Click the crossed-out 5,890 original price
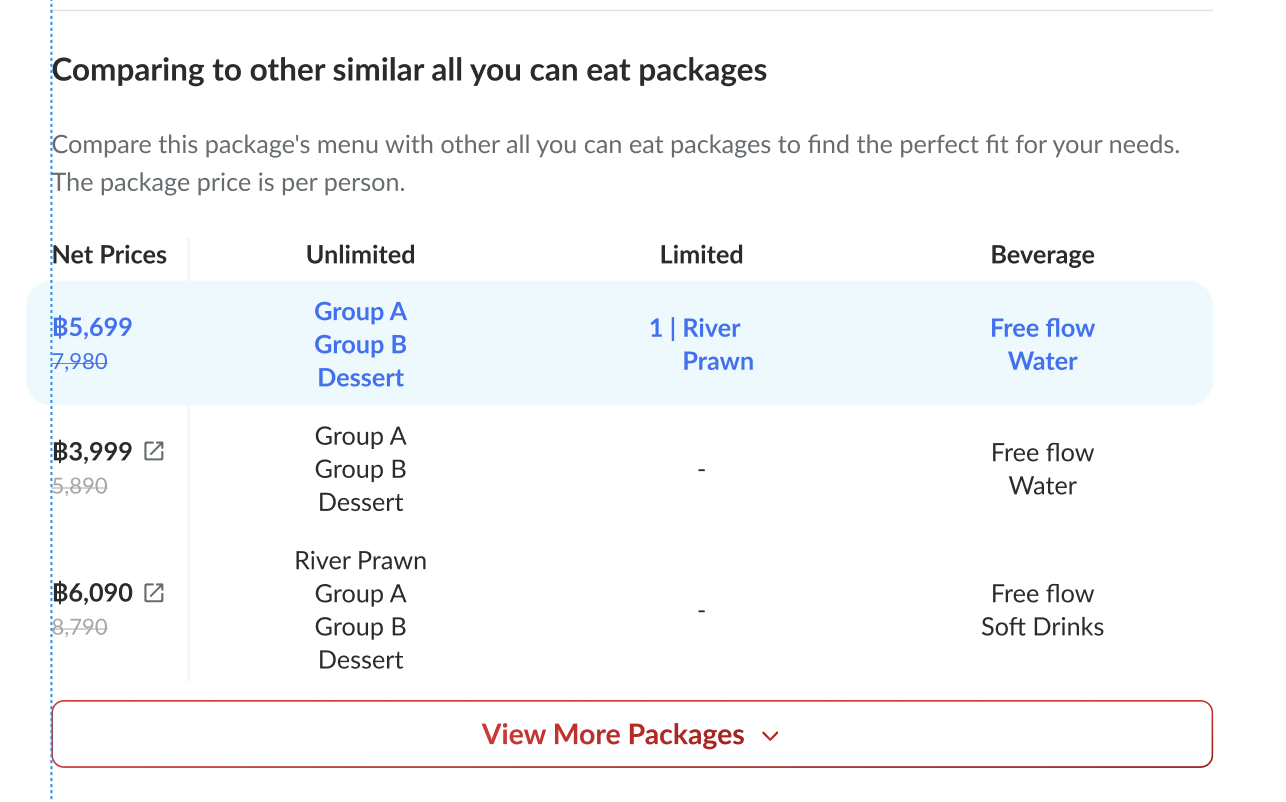 pos(80,486)
